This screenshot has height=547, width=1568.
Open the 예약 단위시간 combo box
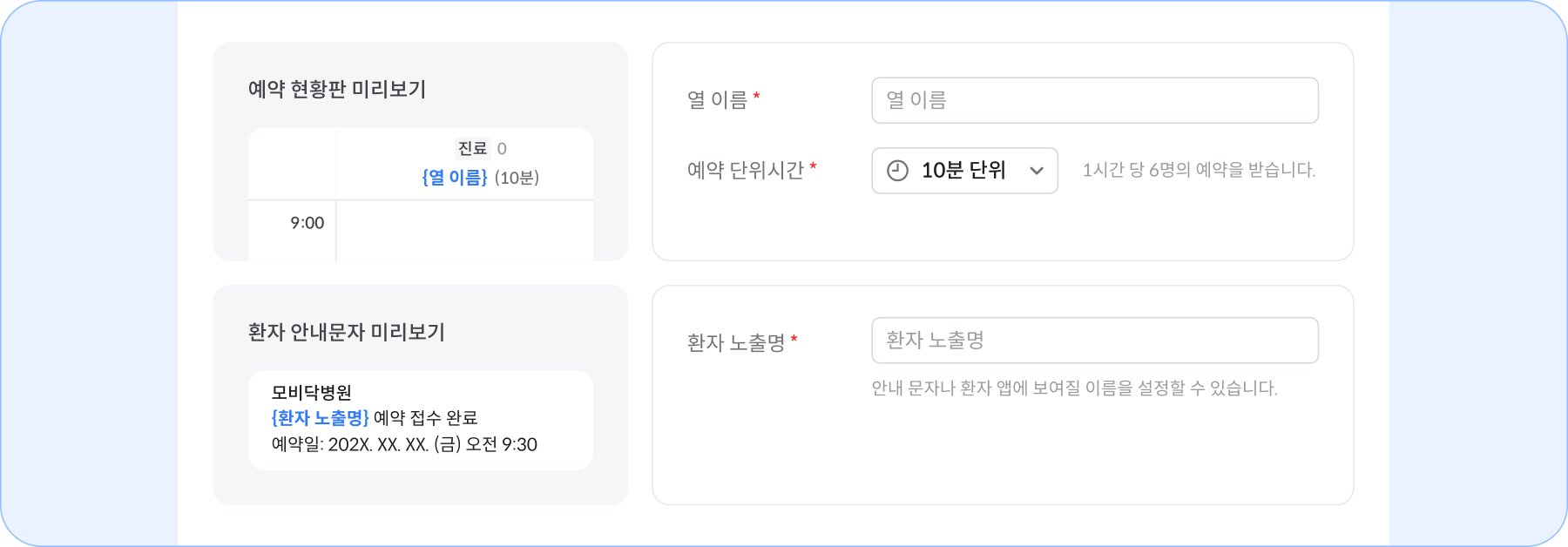(x=964, y=171)
